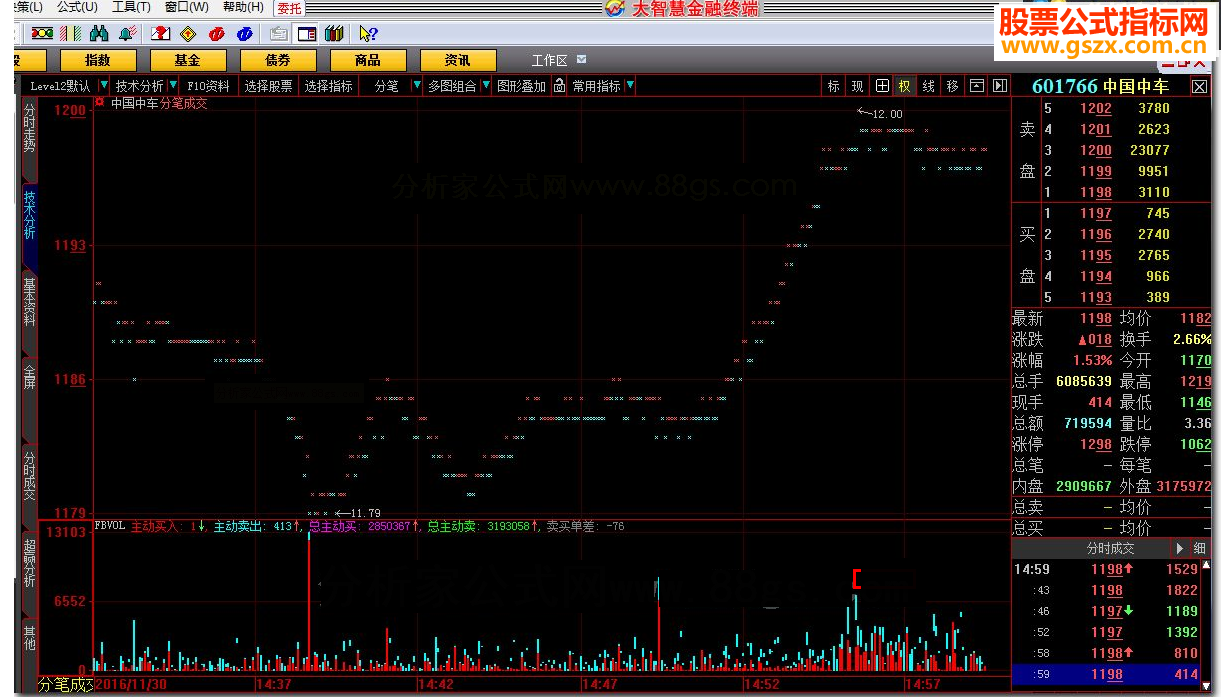Expand the 常用指标 dropdown arrow
This screenshot has width=1221, height=697.
629,86
